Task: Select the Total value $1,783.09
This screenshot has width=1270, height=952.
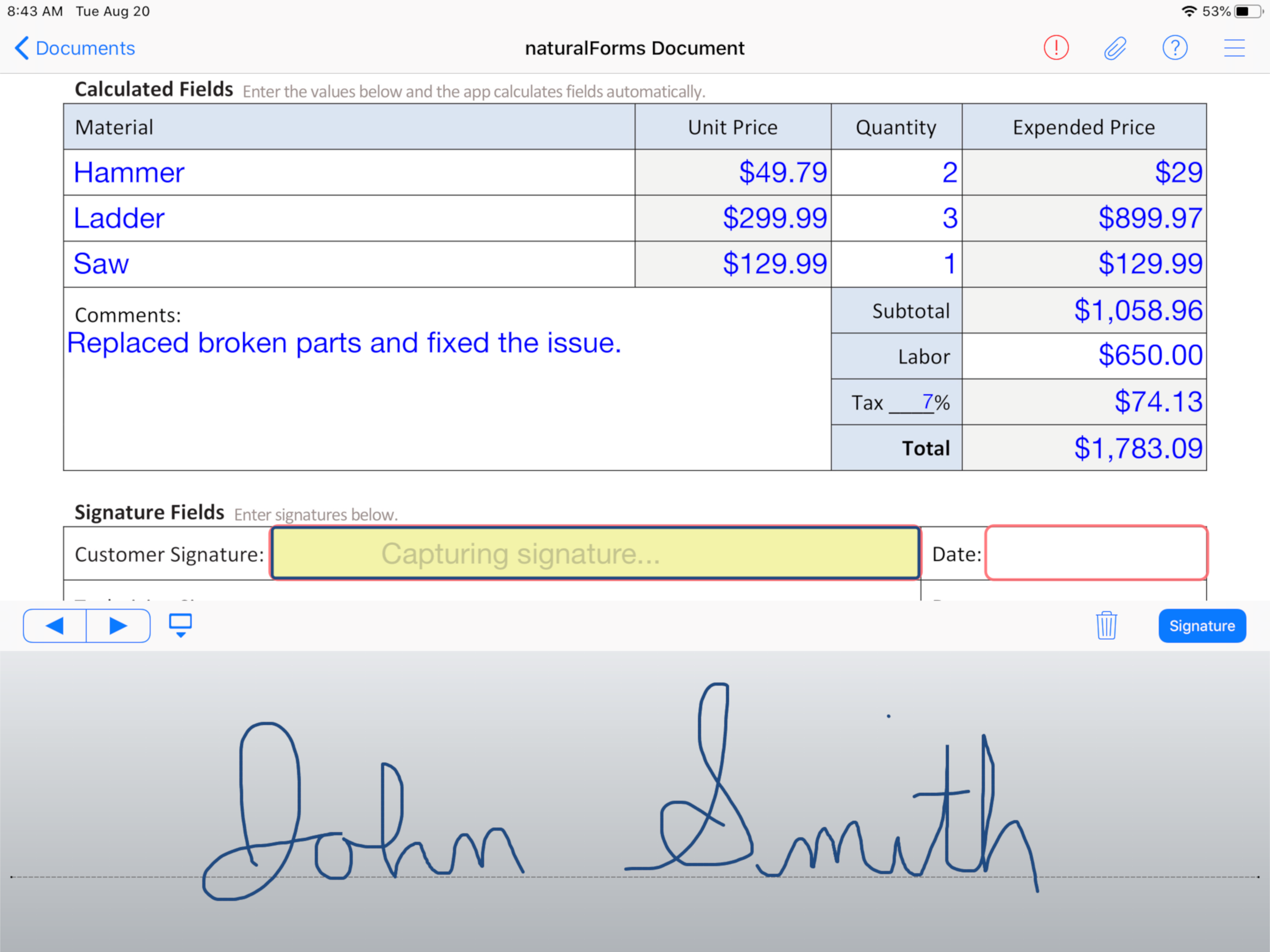Action: tap(1084, 448)
